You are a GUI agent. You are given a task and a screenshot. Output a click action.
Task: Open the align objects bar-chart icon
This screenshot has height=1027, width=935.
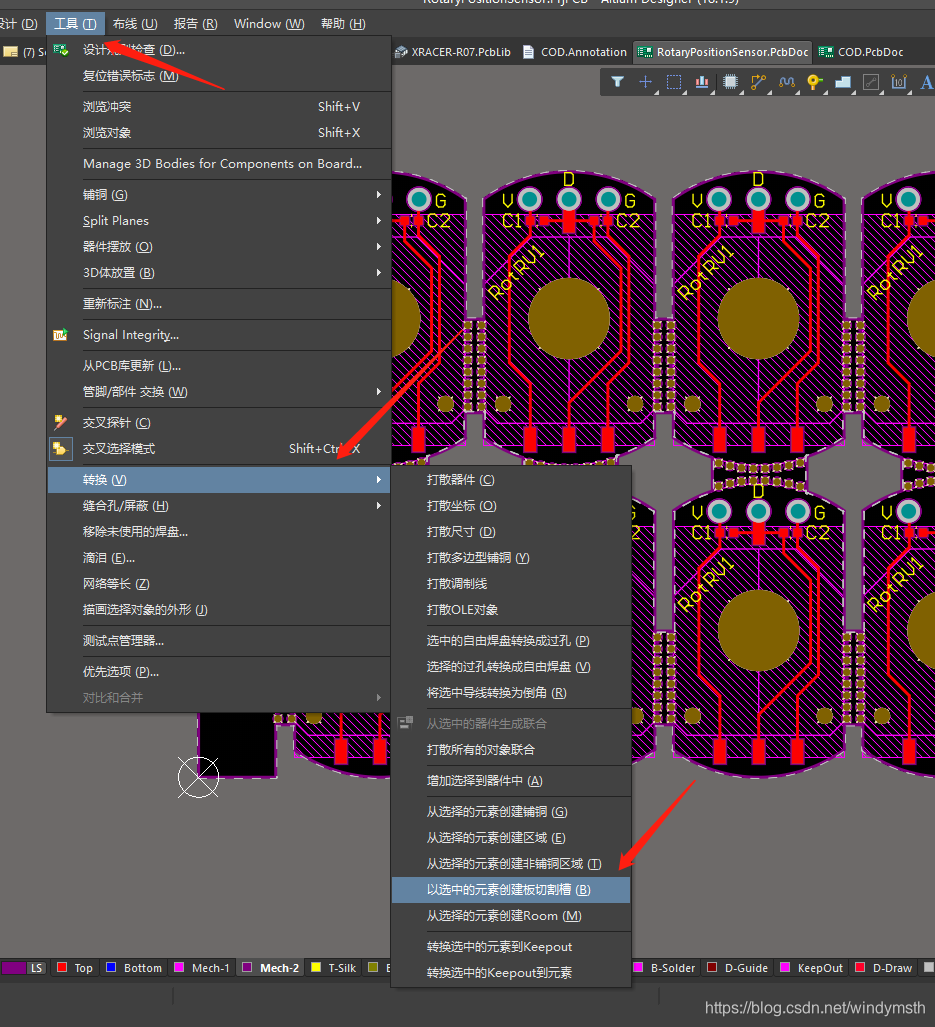[702, 82]
